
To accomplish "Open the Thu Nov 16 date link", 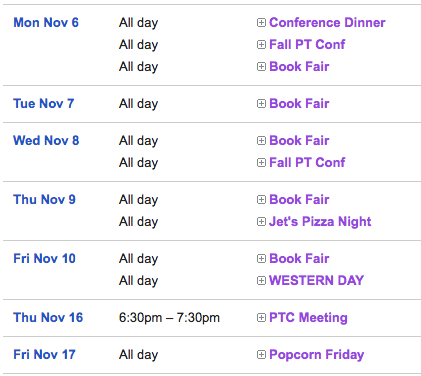I will (48, 318).
